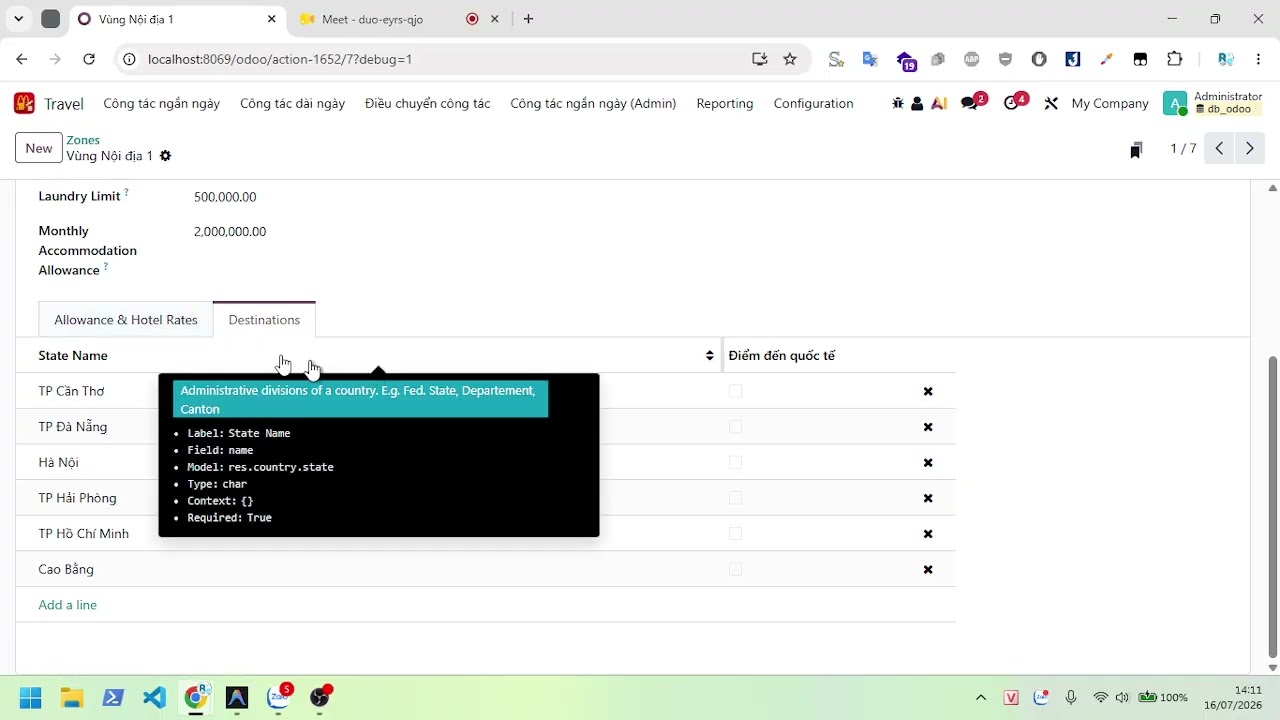Toggle Điểm đến quốc tế for TP Hải Phòng
The width and height of the screenshot is (1280, 720).
click(x=736, y=498)
